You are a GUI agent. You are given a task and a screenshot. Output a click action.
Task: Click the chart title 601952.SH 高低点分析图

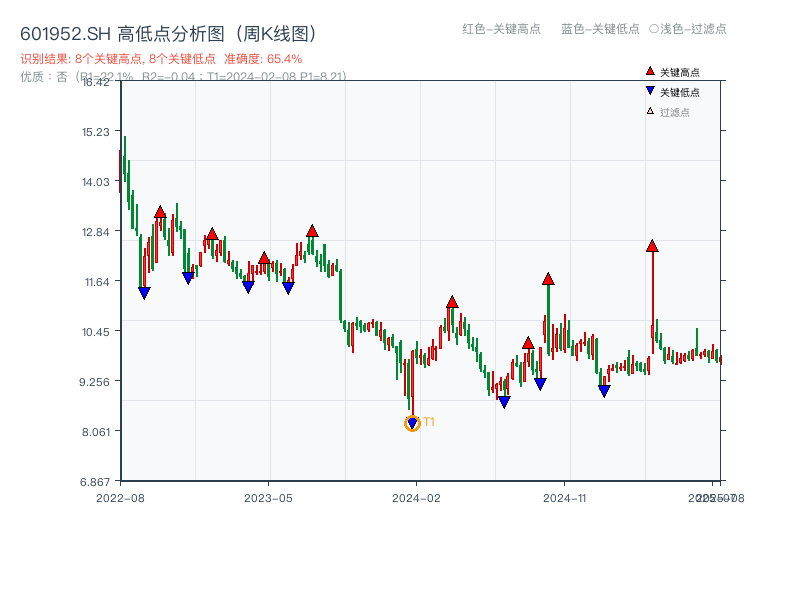170,31
